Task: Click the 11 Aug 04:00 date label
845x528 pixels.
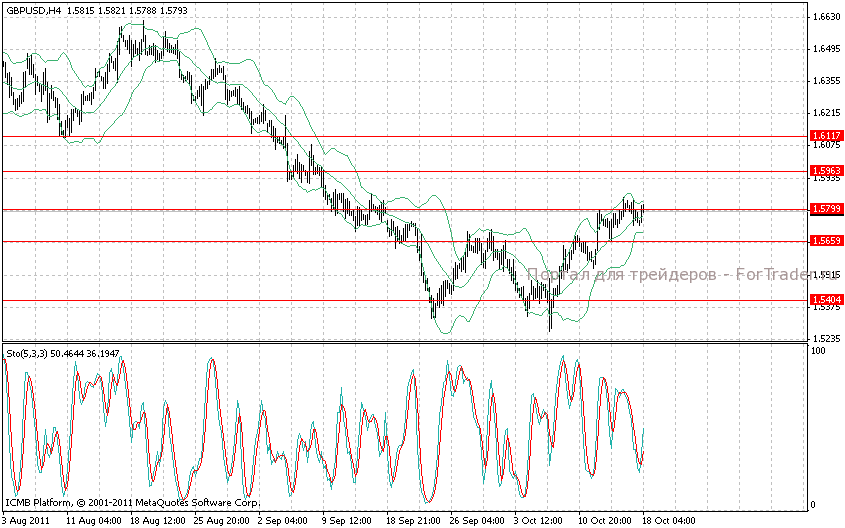Action: pos(94,521)
